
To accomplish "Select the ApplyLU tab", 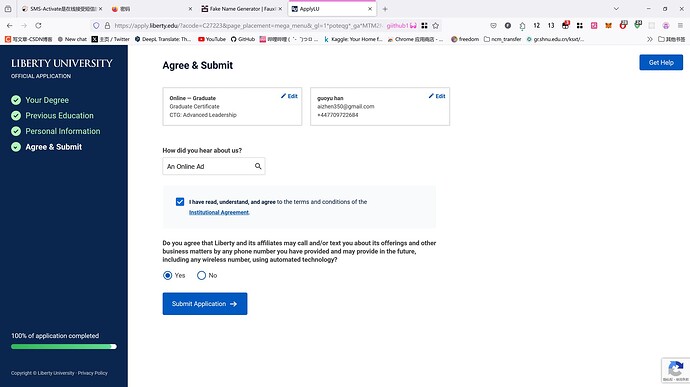I will pos(332,9).
